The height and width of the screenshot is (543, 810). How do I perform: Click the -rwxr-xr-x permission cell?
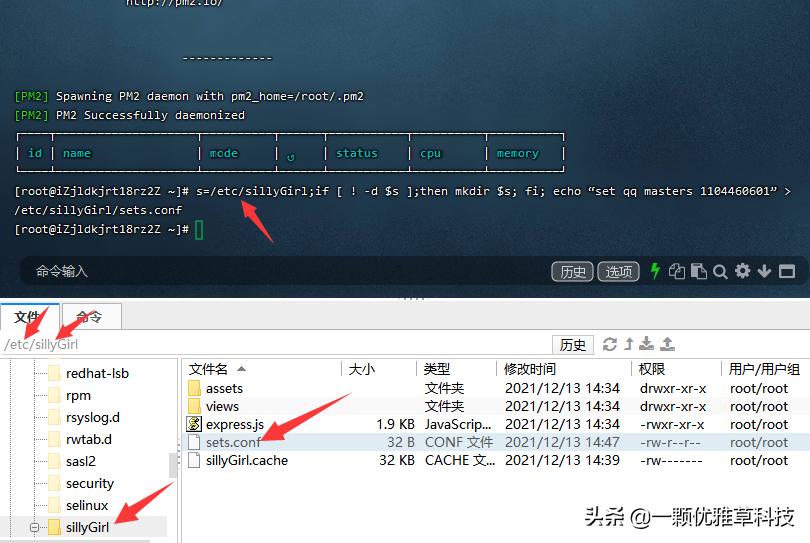[672, 424]
